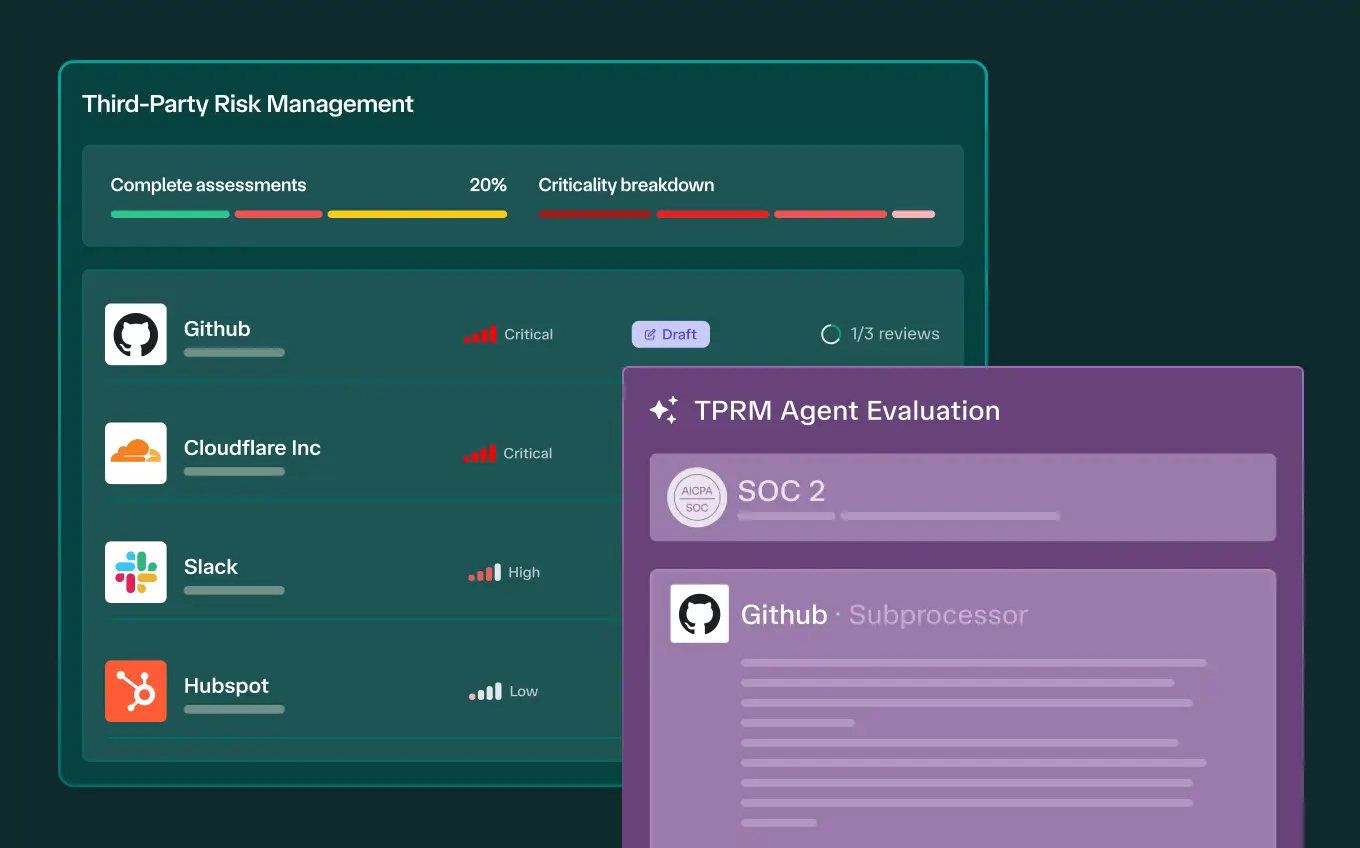The image size is (1360, 848).
Task: Click the Cloudflare Inc logo
Action: pos(136,453)
